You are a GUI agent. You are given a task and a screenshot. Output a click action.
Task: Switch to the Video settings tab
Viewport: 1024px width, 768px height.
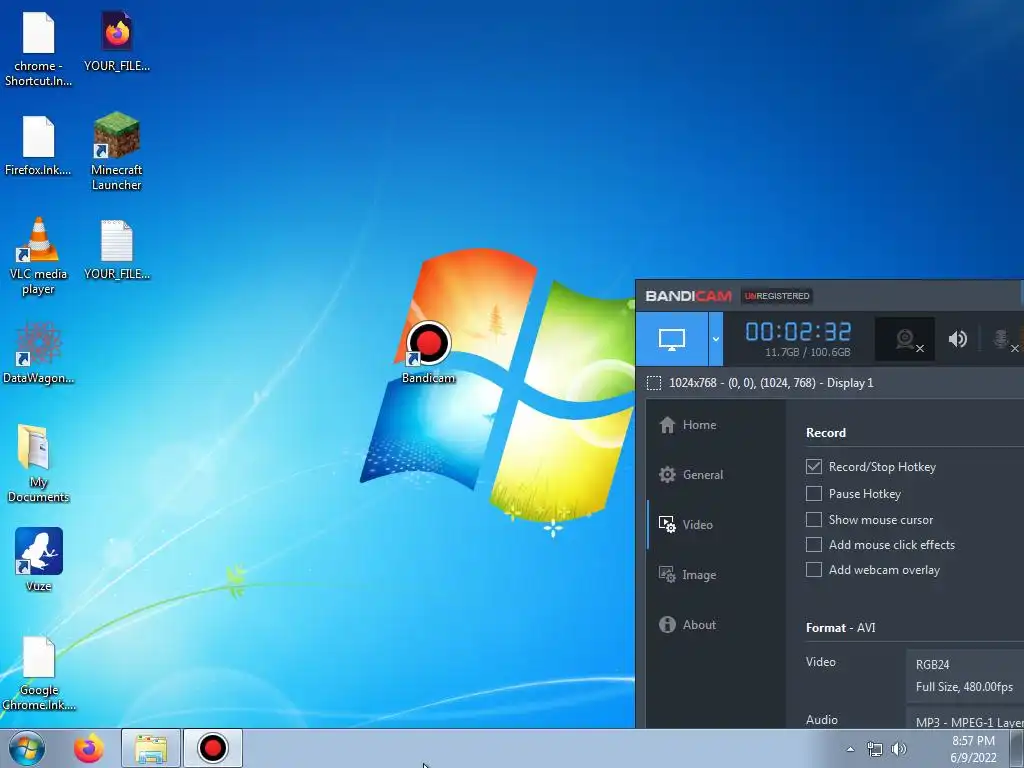point(686,524)
